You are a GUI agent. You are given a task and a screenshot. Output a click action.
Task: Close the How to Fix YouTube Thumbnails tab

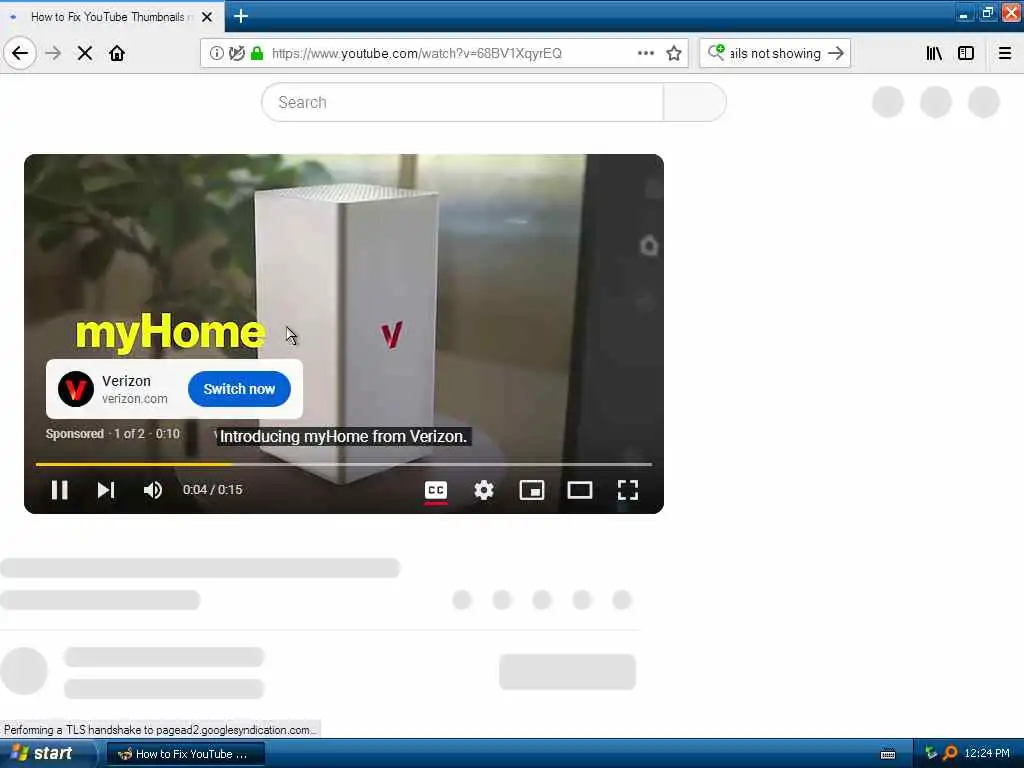[x=207, y=17]
